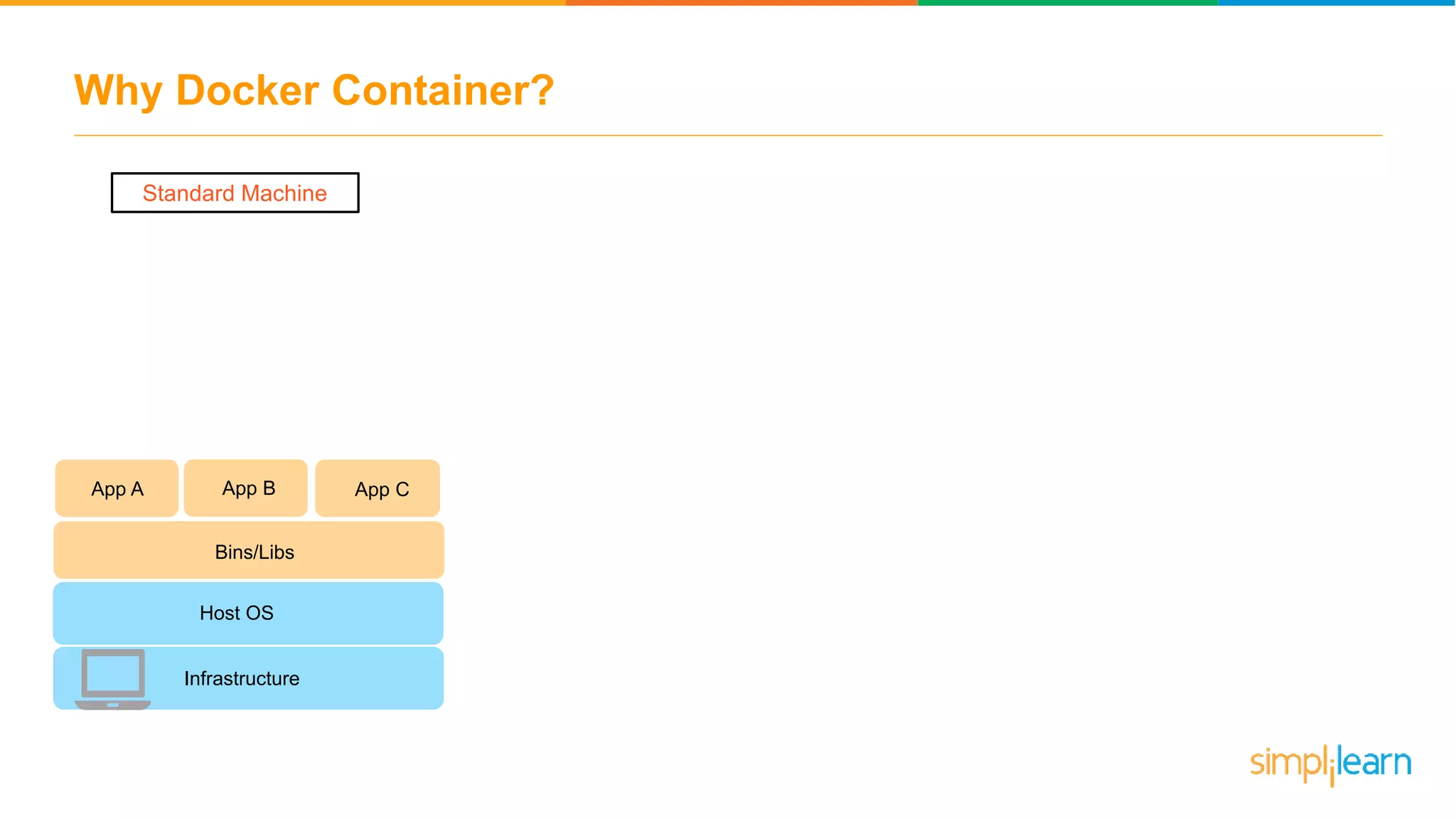The width and height of the screenshot is (1456, 819).
Task: Click the word 'Why' in the slide title
Action: tap(118, 91)
